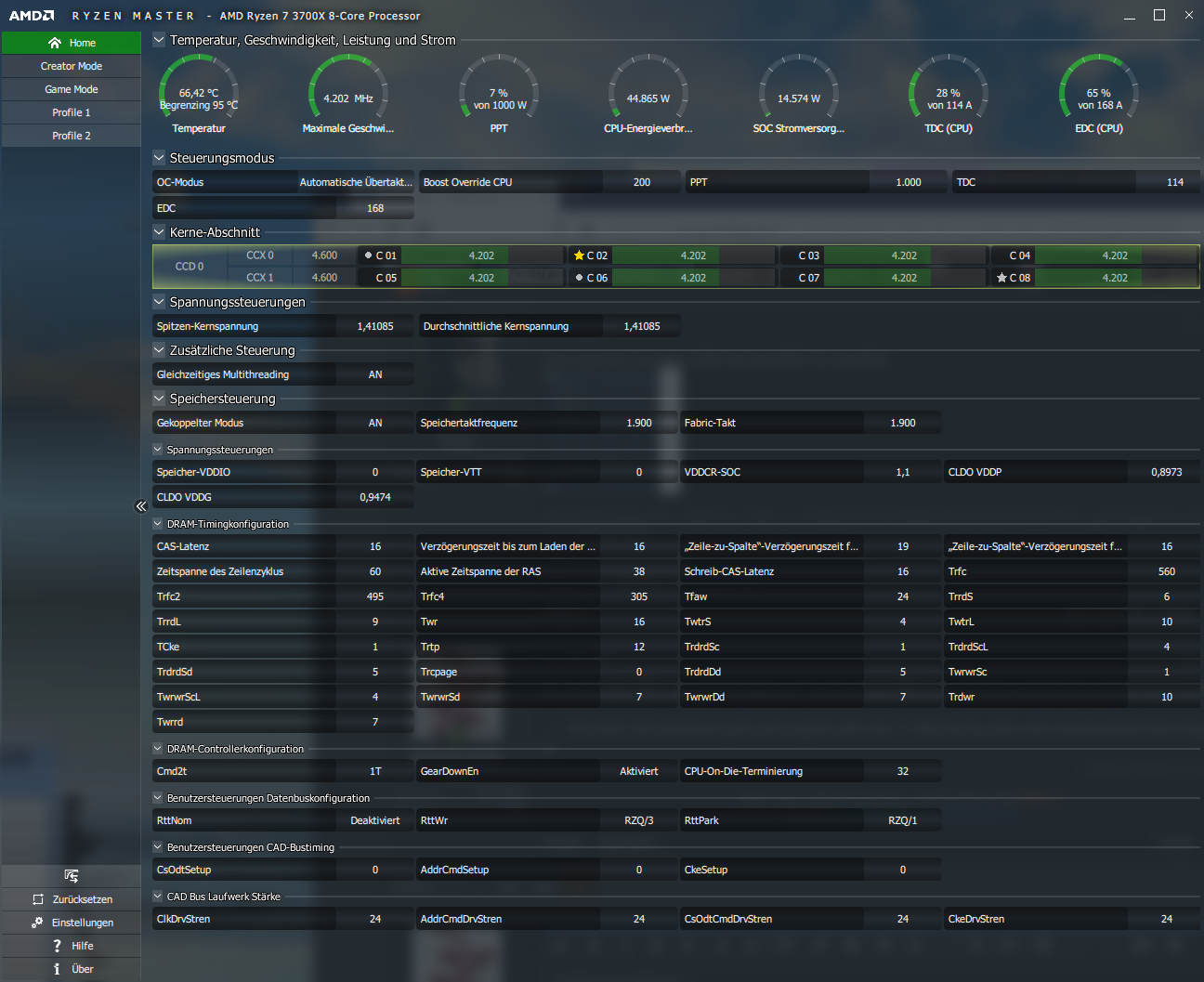Collapse the Zusätzliche Steuerung section

[x=159, y=350]
